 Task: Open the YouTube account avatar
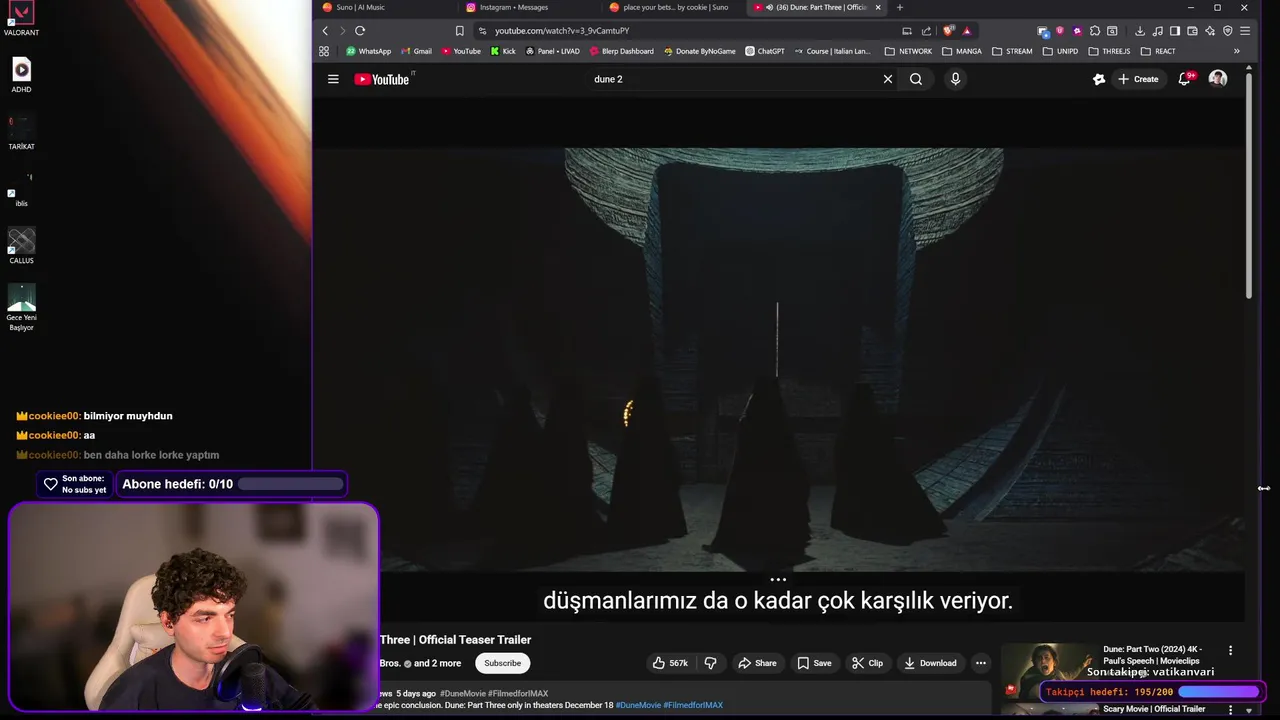coord(1218,79)
